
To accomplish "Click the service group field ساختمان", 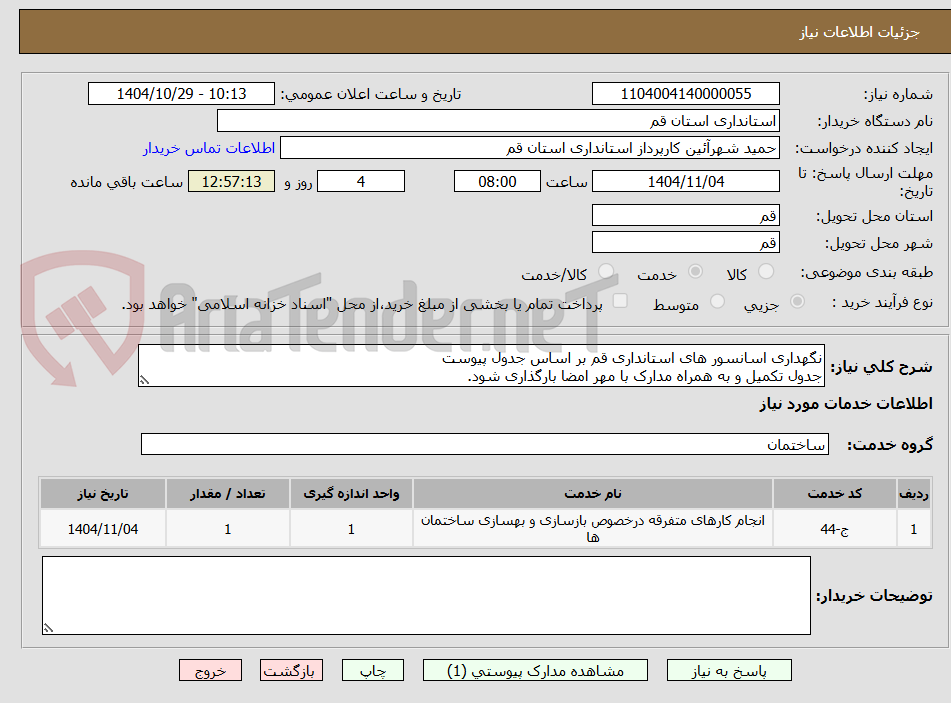I will (485, 444).
